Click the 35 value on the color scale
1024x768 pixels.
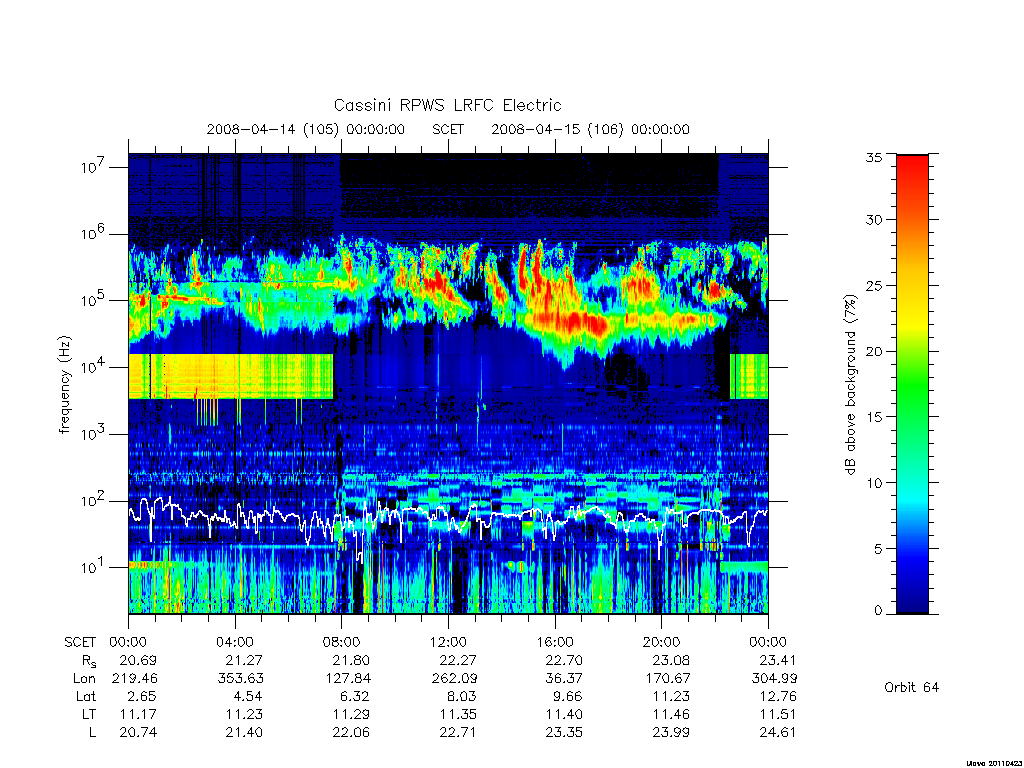coord(874,157)
